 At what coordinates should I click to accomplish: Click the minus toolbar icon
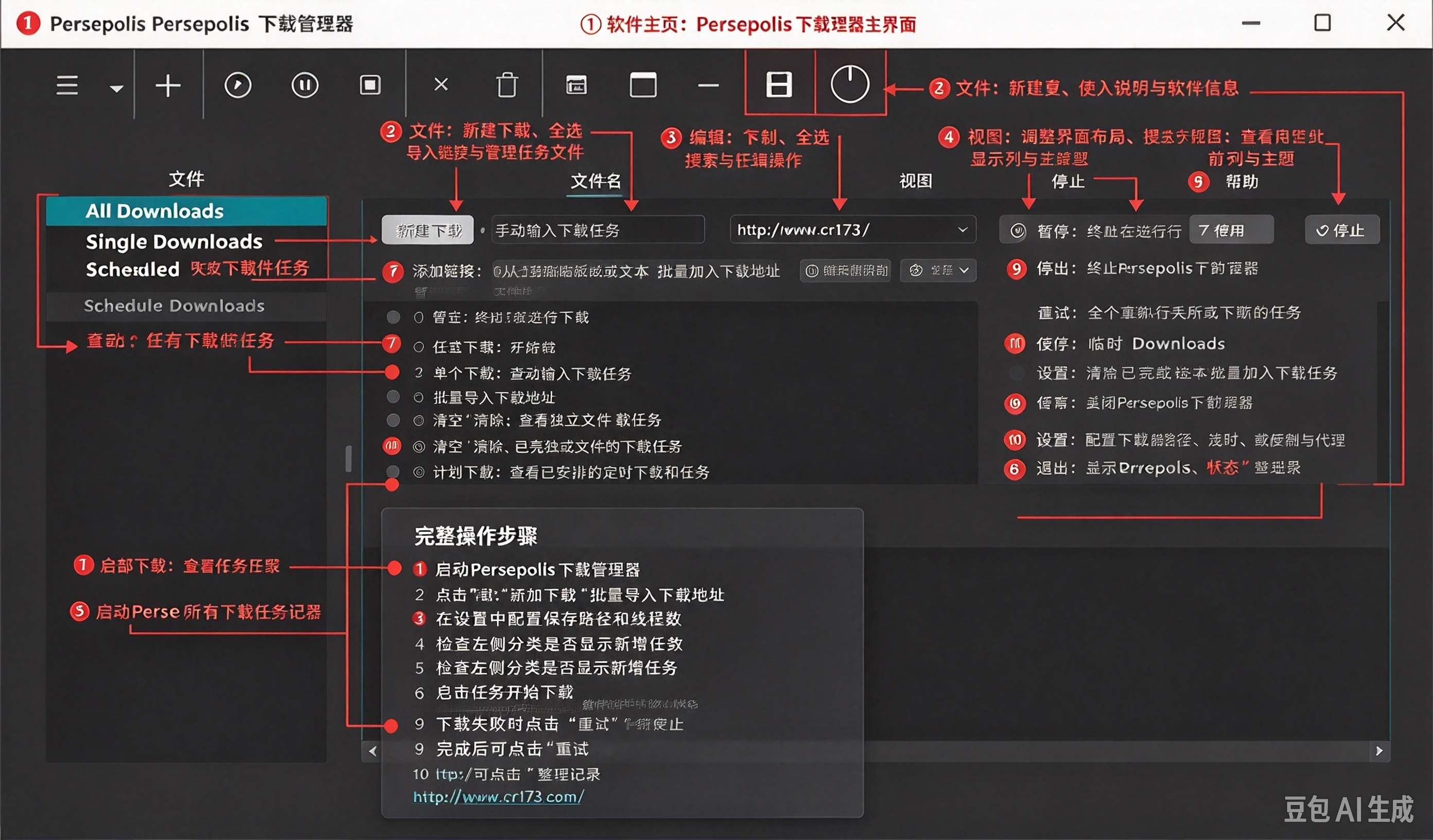[709, 86]
